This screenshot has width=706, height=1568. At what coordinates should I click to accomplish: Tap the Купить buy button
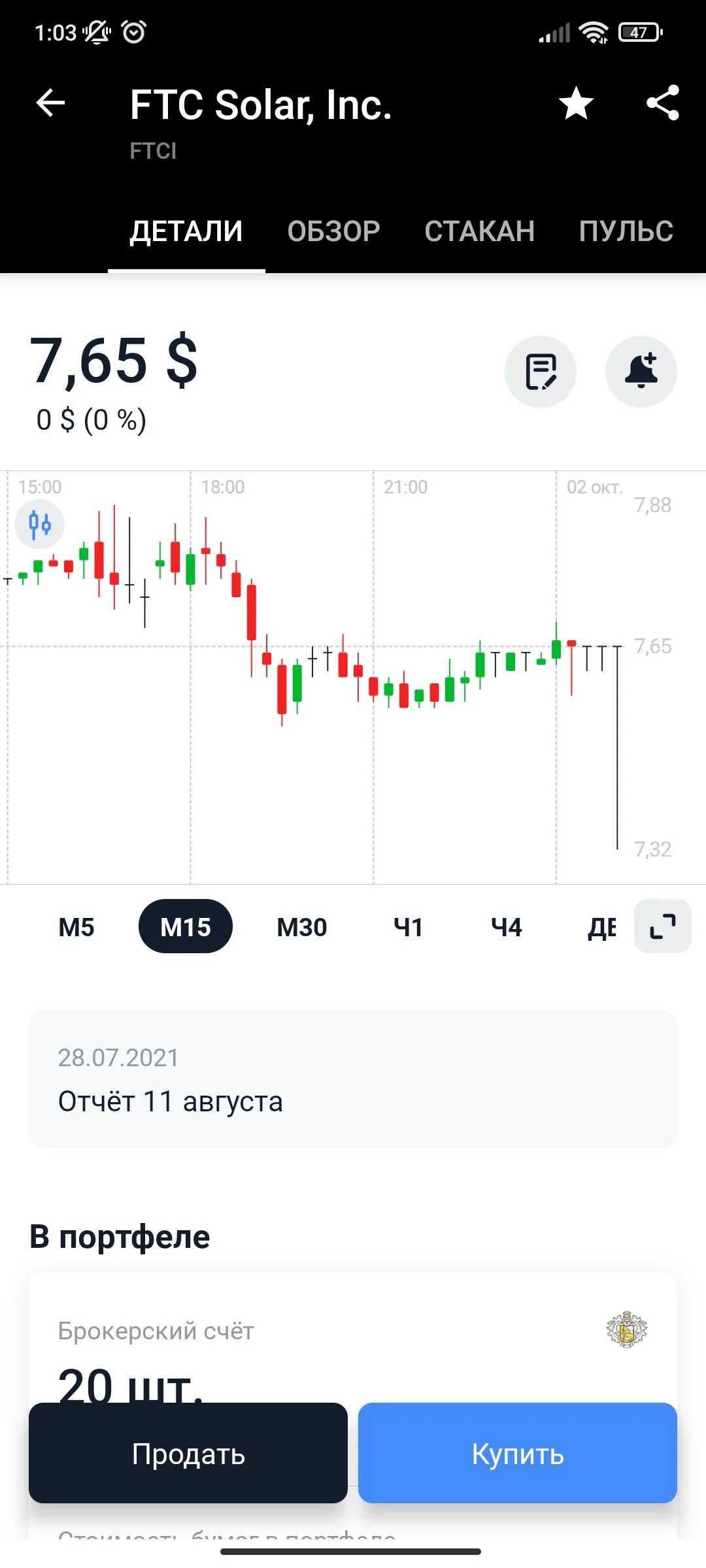tap(518, 1453)
